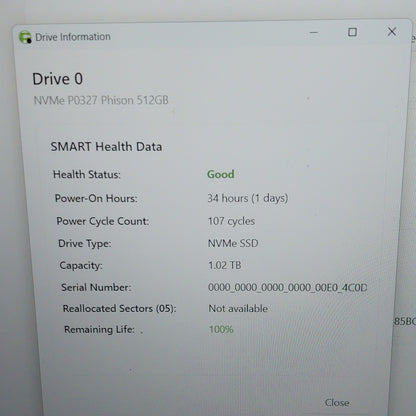The height and width of the screenshot is (416, 416).
Task: Click the green 100% remaining life value
Action: 221,329
